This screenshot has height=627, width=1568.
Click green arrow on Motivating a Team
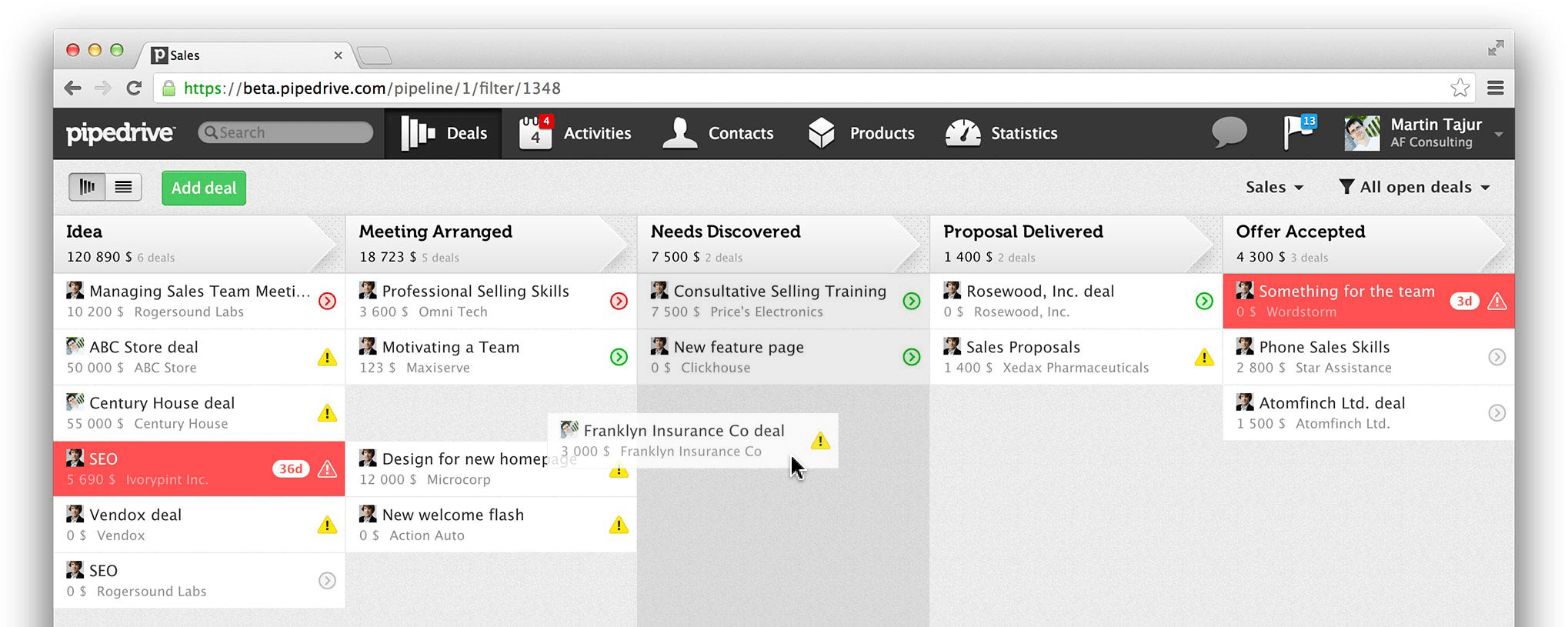pos(619,357)
